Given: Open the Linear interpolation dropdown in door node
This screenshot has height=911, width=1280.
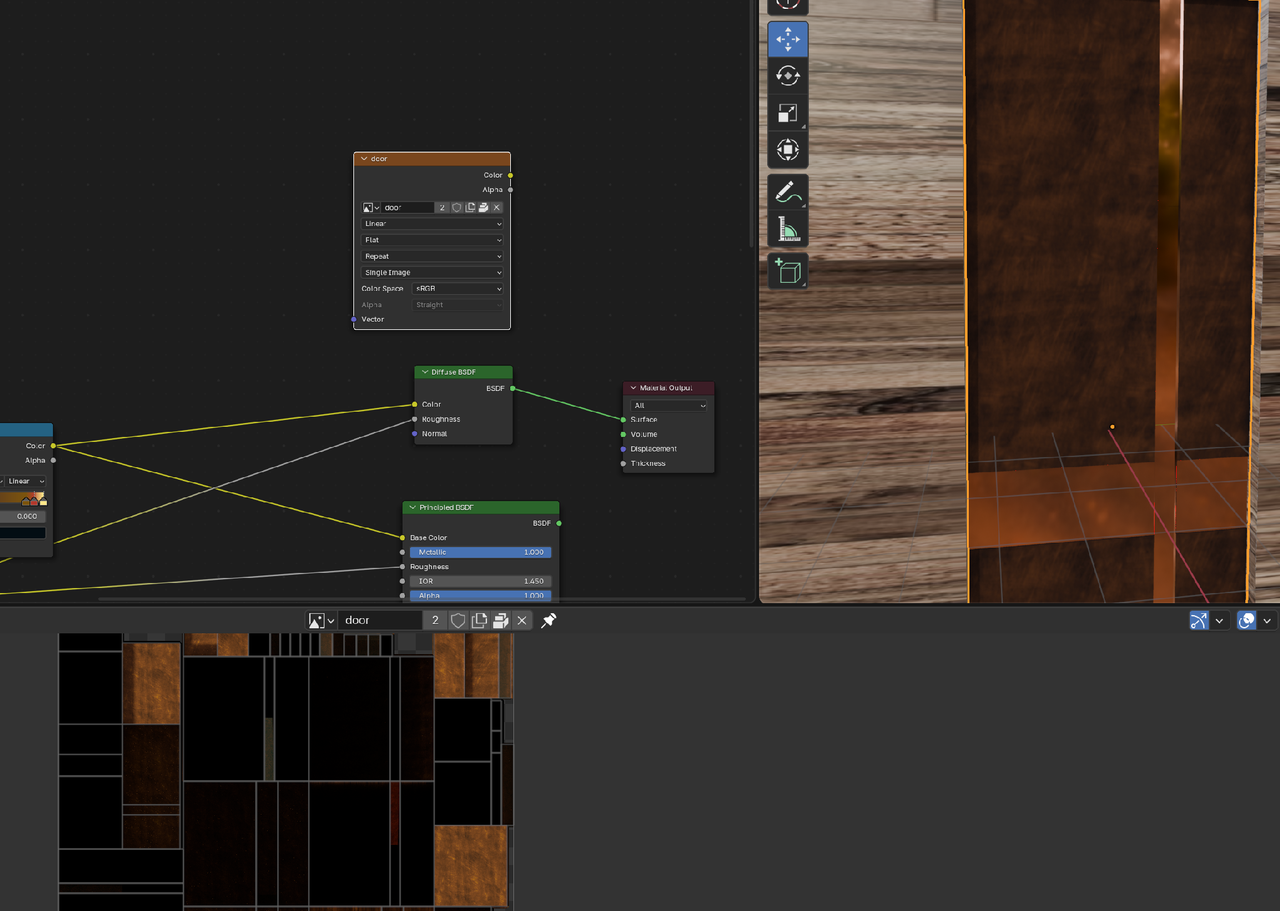Looking at the screenshot, I should (x=432, y=224).
